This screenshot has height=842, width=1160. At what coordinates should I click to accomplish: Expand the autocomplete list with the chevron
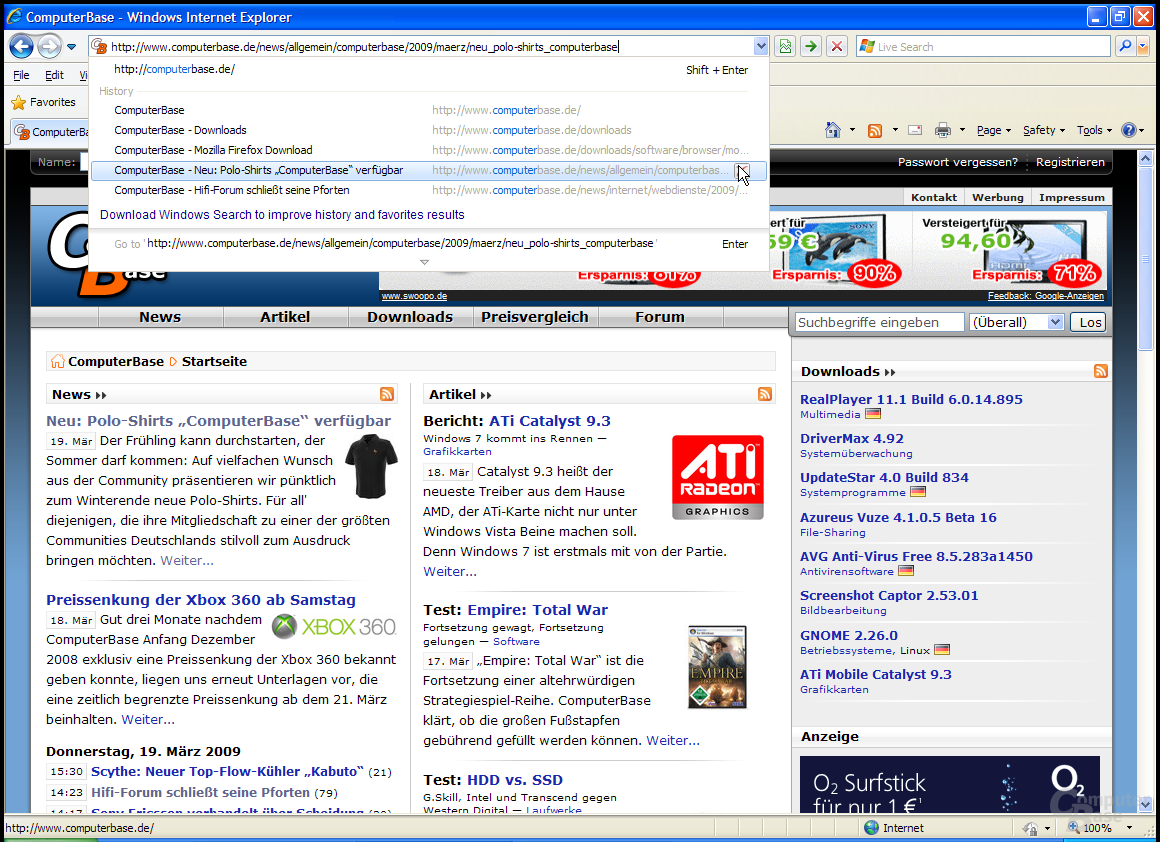tap(424, 262)
